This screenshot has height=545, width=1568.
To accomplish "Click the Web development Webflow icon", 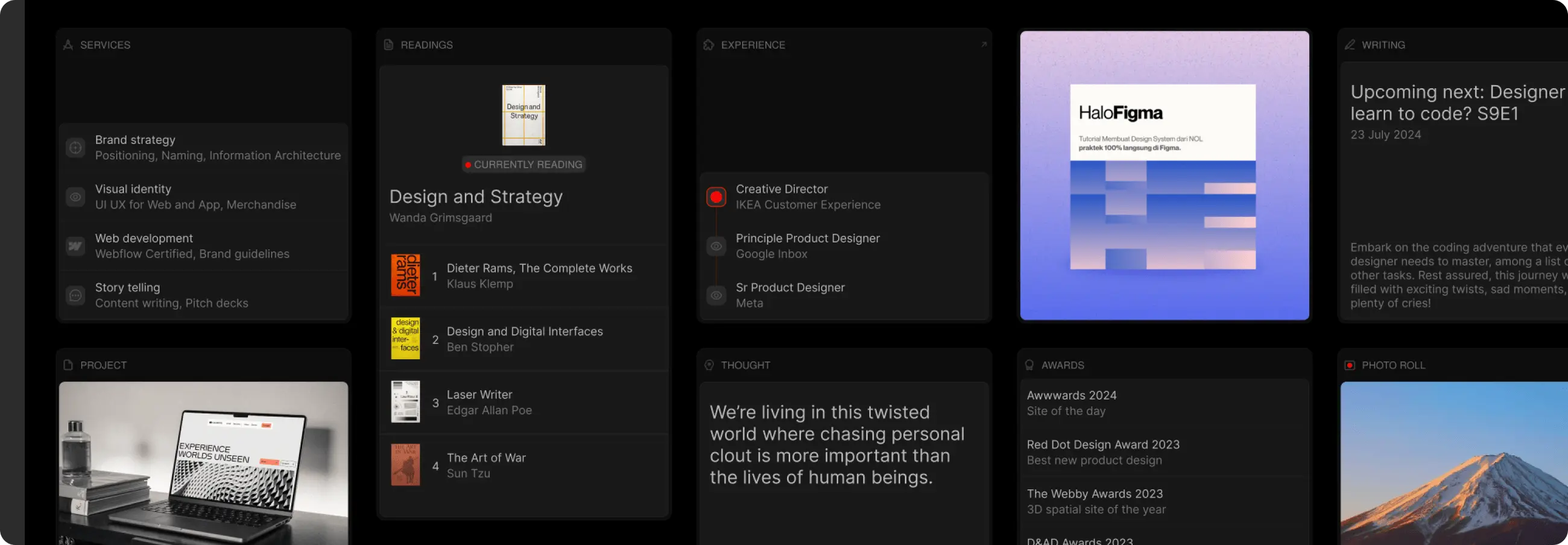I will (75, 247).
